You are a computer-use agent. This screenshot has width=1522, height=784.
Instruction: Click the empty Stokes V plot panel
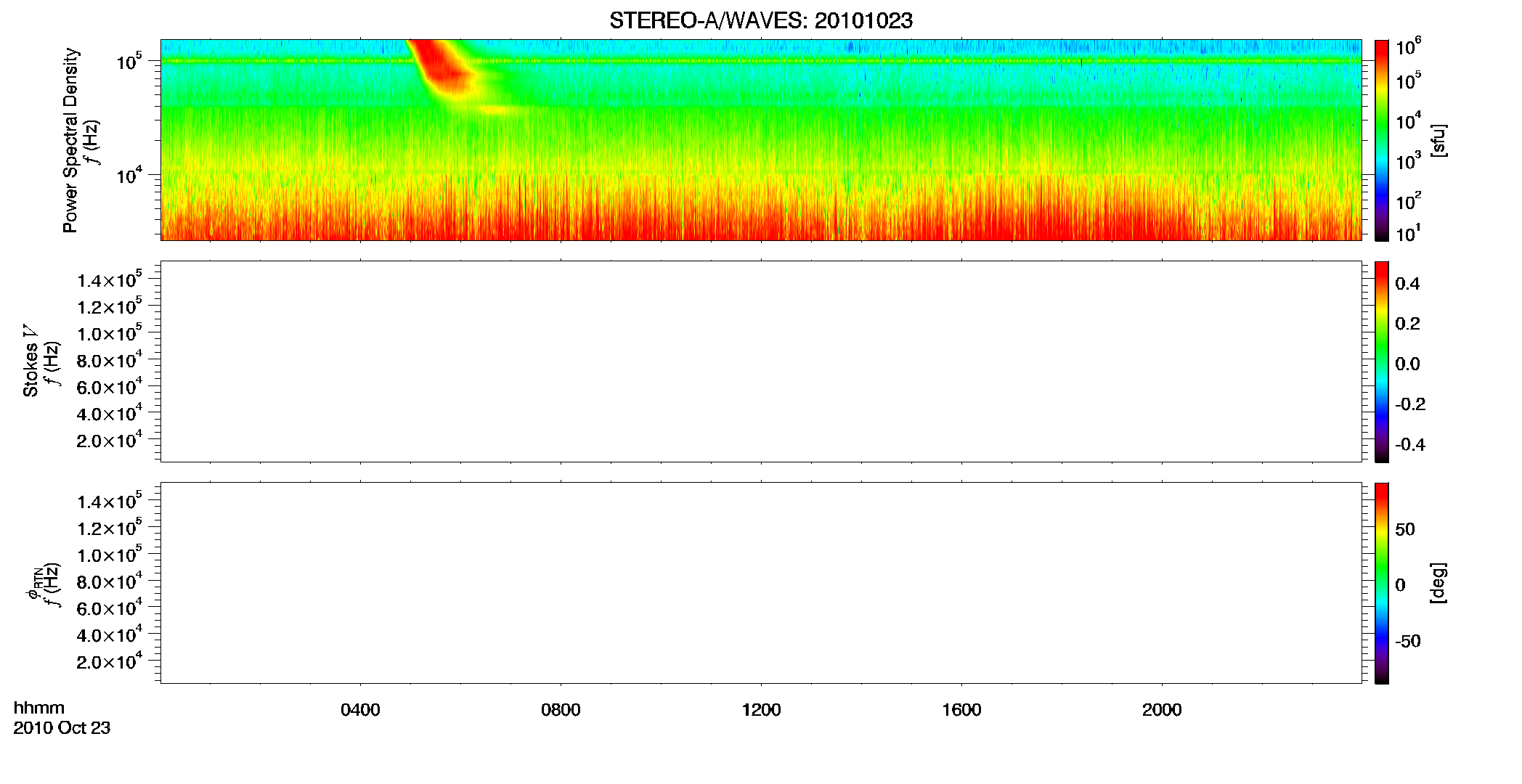coord(761,362)
